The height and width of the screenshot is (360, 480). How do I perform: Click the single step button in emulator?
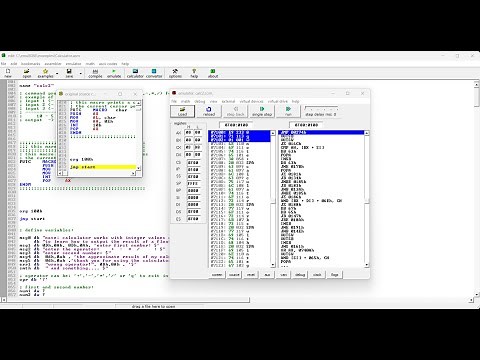point(262,111)
